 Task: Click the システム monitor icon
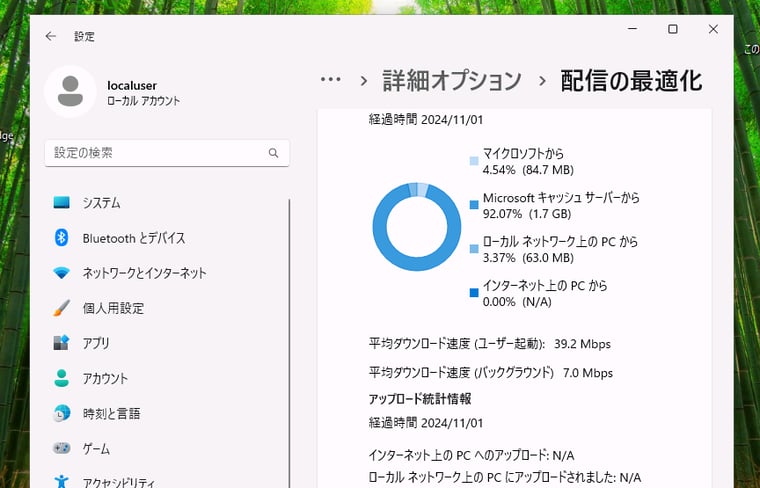62,203
